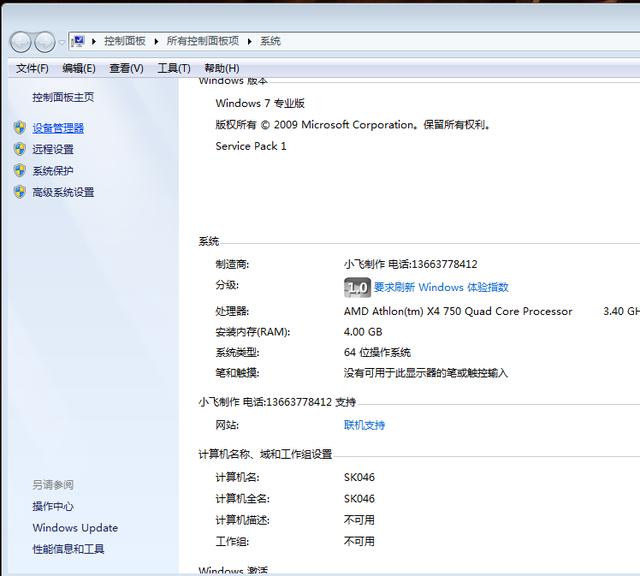Viewport: 640px width, 576px height.
Task: Click the computer icon in address bar
Action: [x=78, y=41]
